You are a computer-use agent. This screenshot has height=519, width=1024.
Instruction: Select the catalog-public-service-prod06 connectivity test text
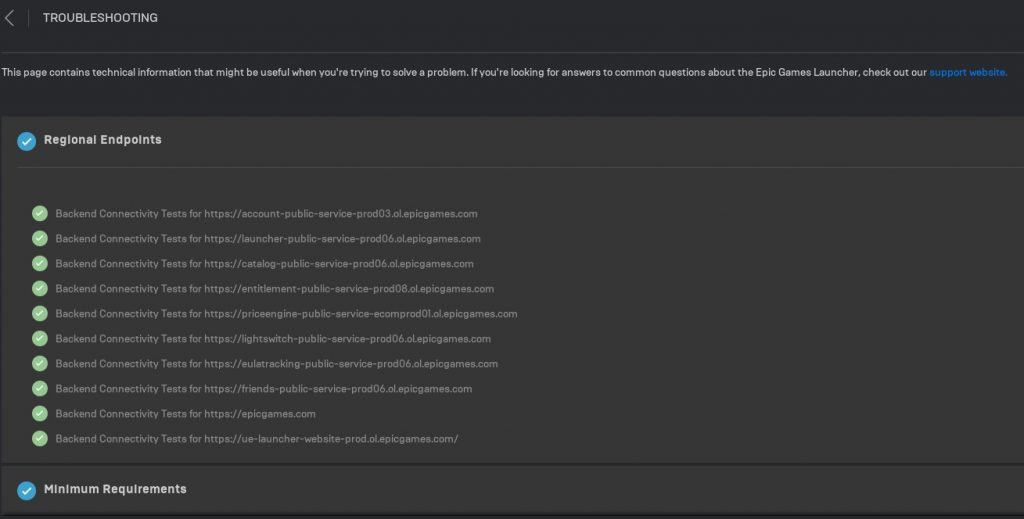(264, 264)
